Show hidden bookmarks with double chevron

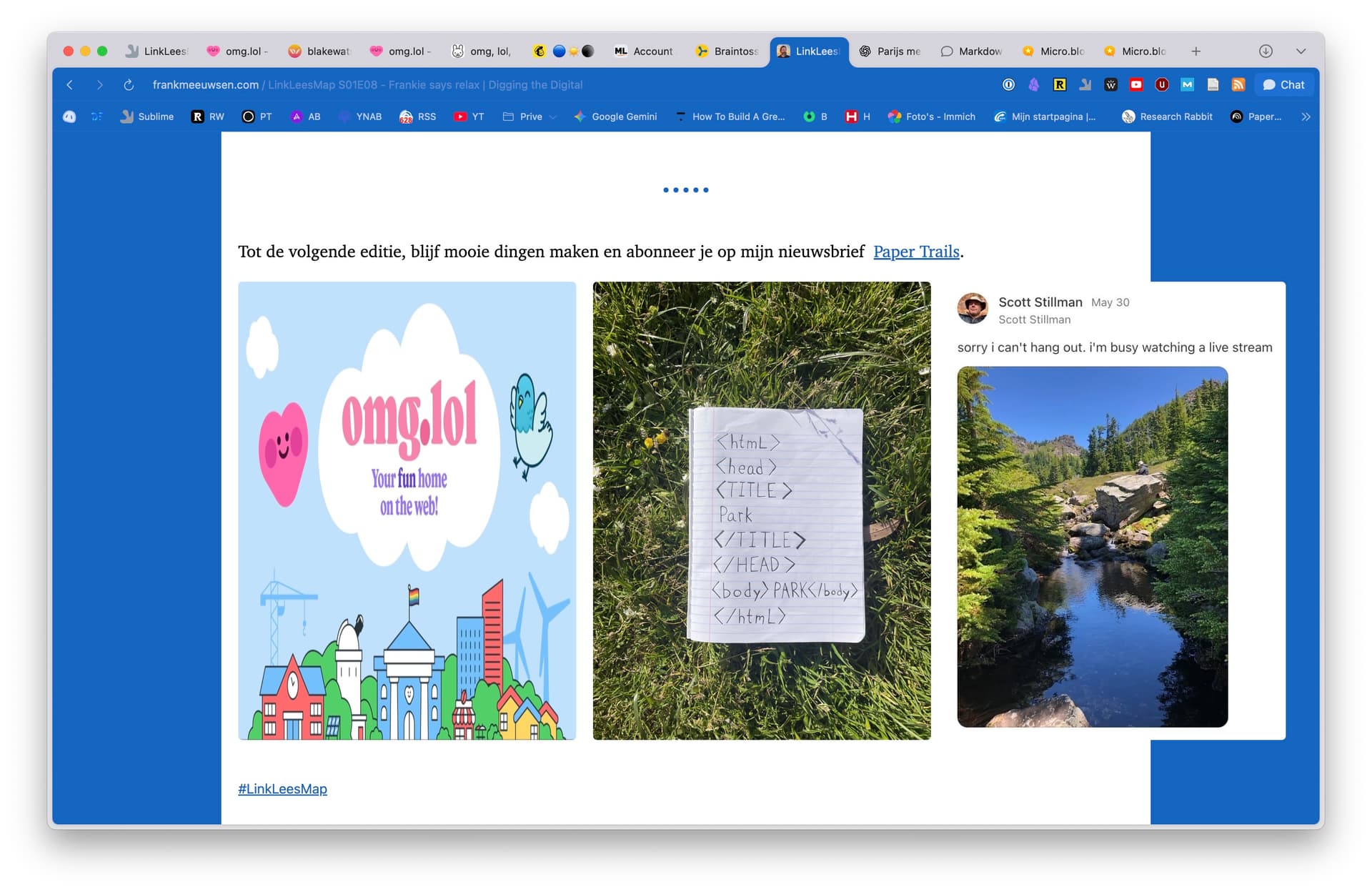[x=1306, y=117]
